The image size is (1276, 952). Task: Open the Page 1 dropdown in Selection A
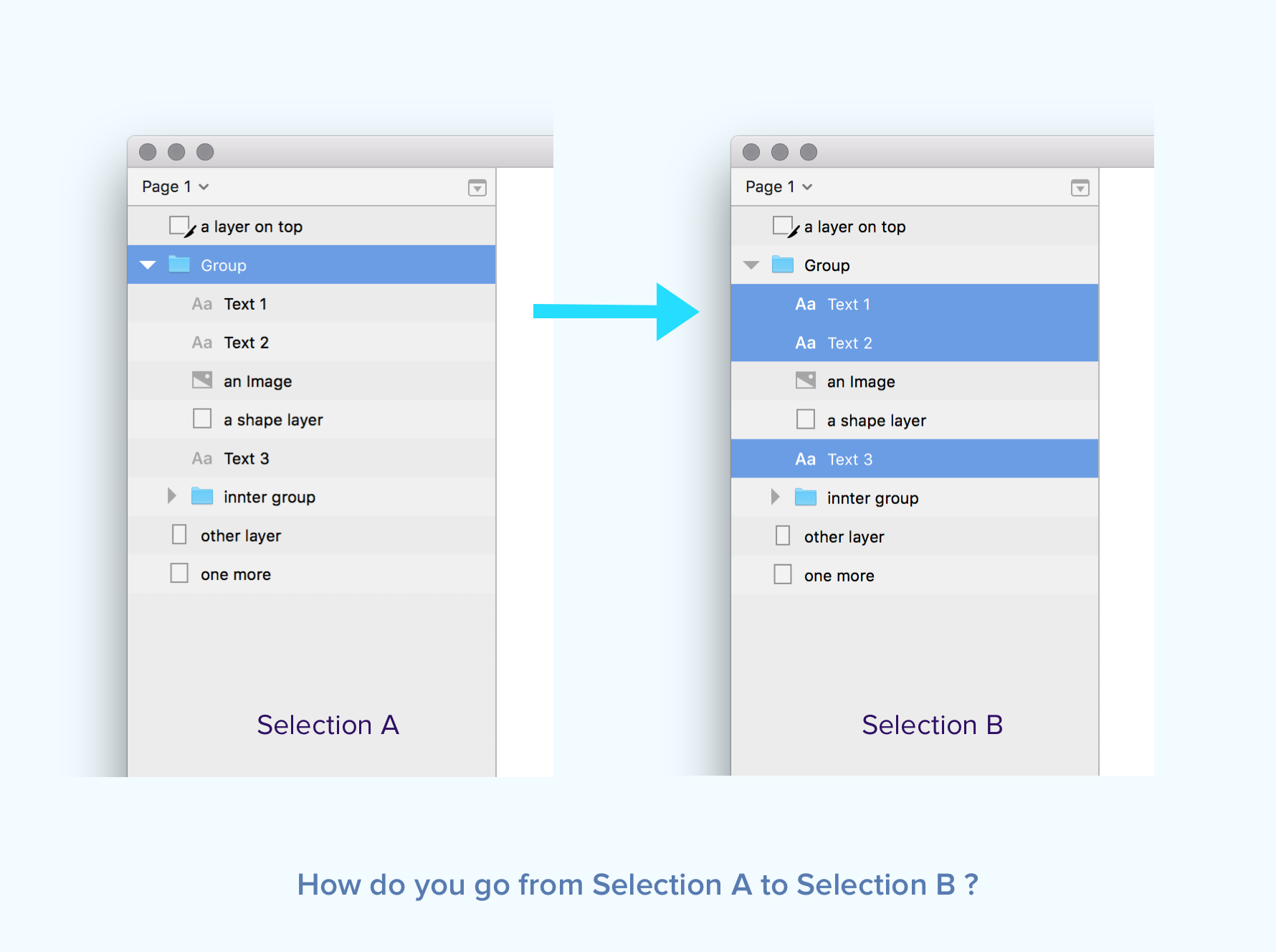tap(175, 186)
